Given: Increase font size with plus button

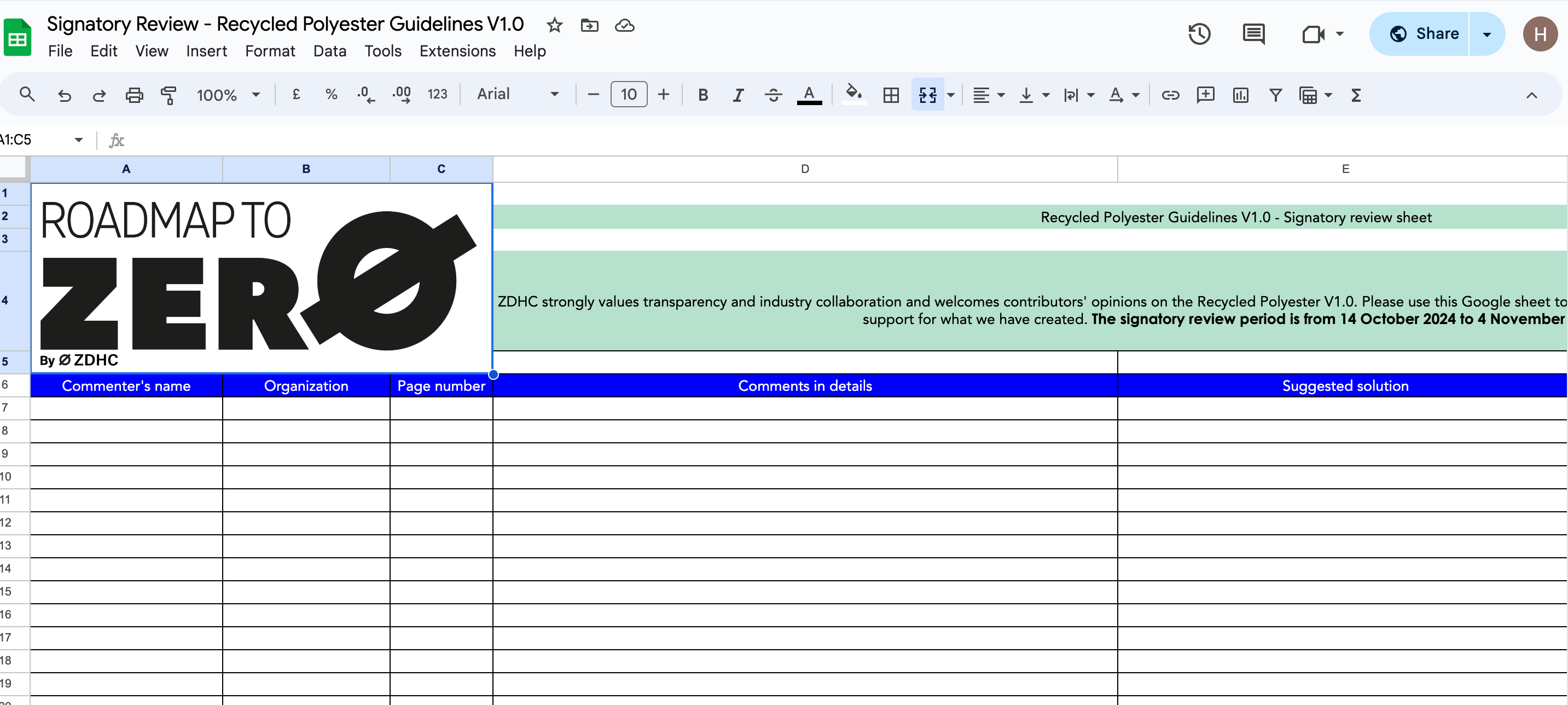Looking at the screenshot, I should 664,94.
